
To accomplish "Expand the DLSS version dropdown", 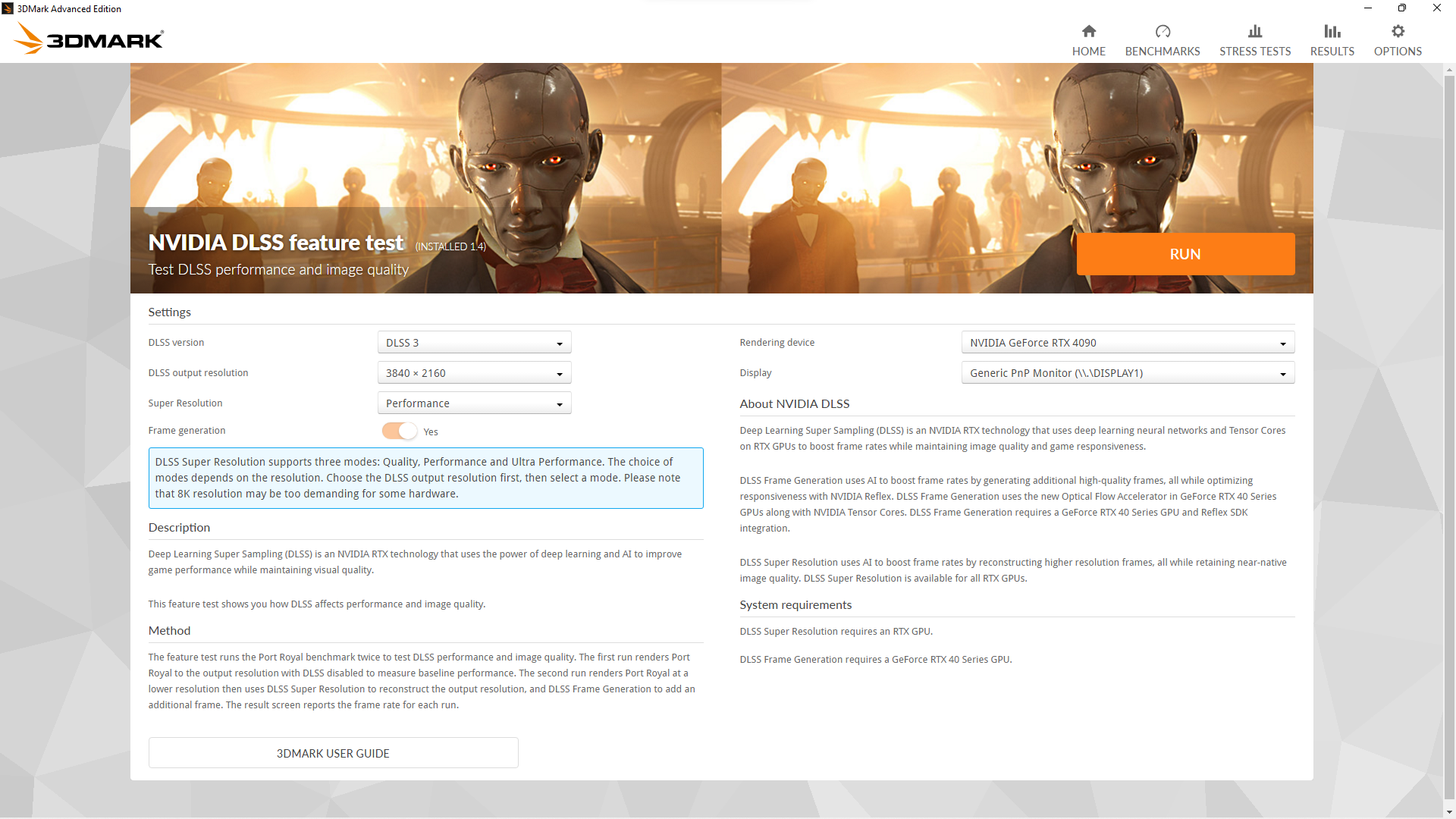I will click(559, 342).
